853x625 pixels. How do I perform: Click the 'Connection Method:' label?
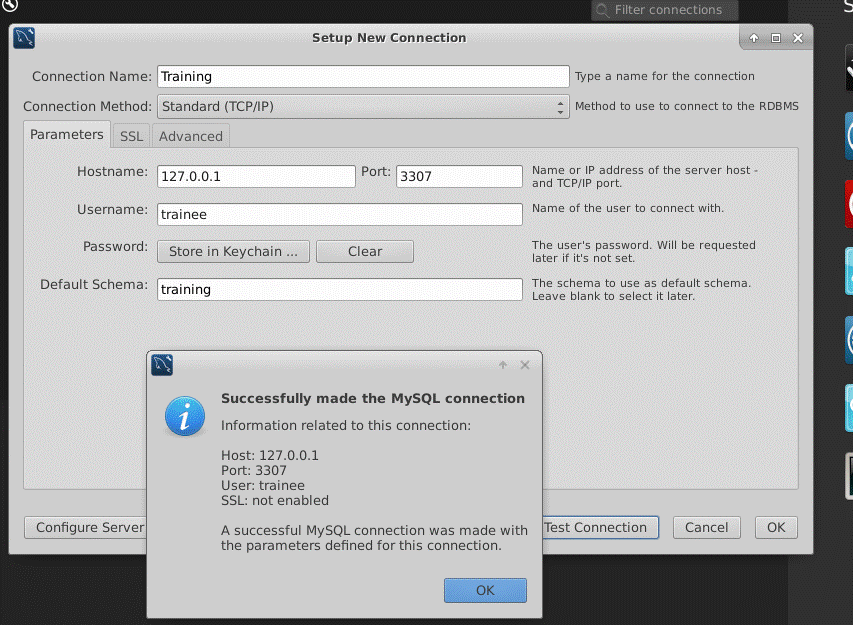88,107
